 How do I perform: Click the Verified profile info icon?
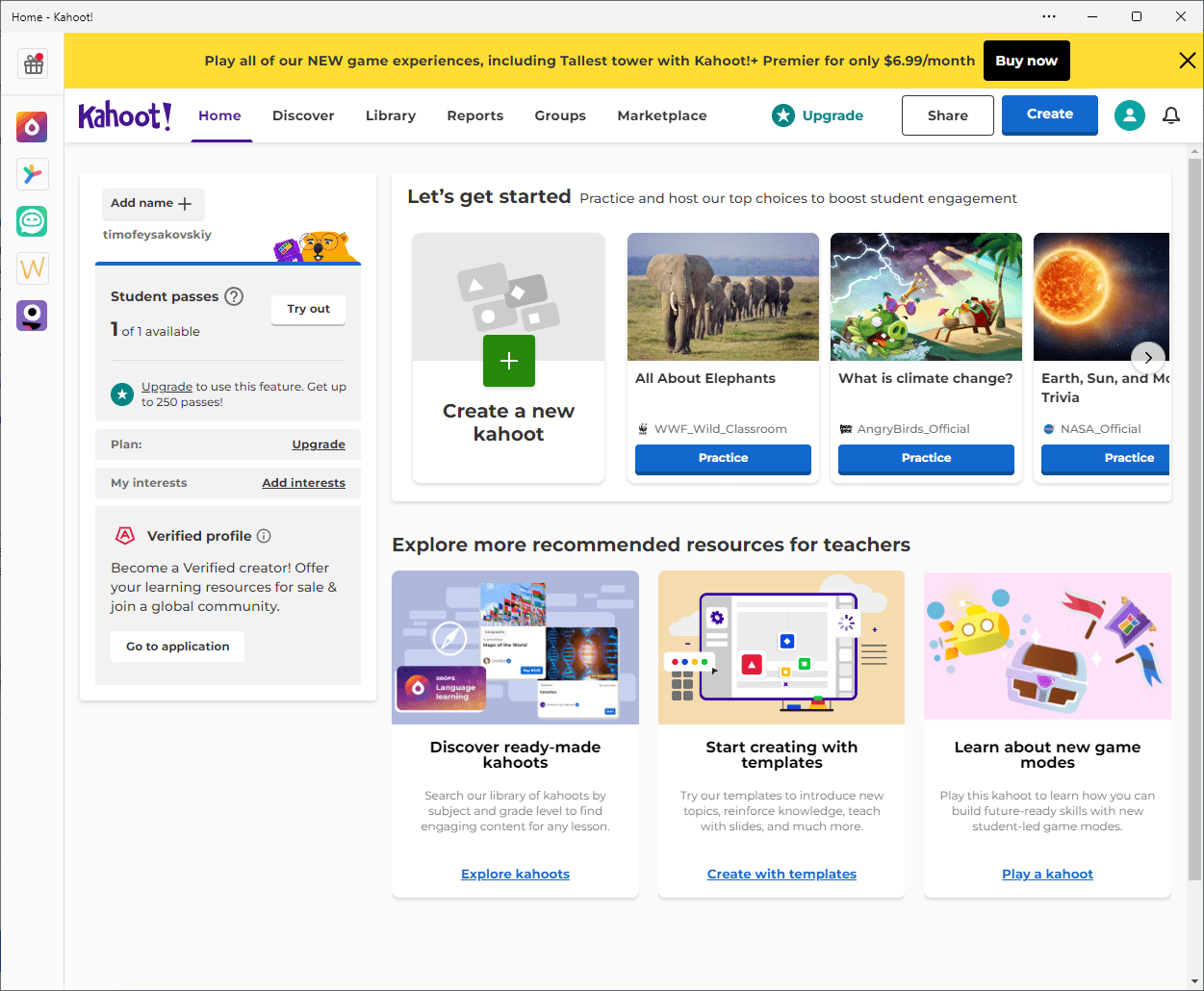[264, 536]
